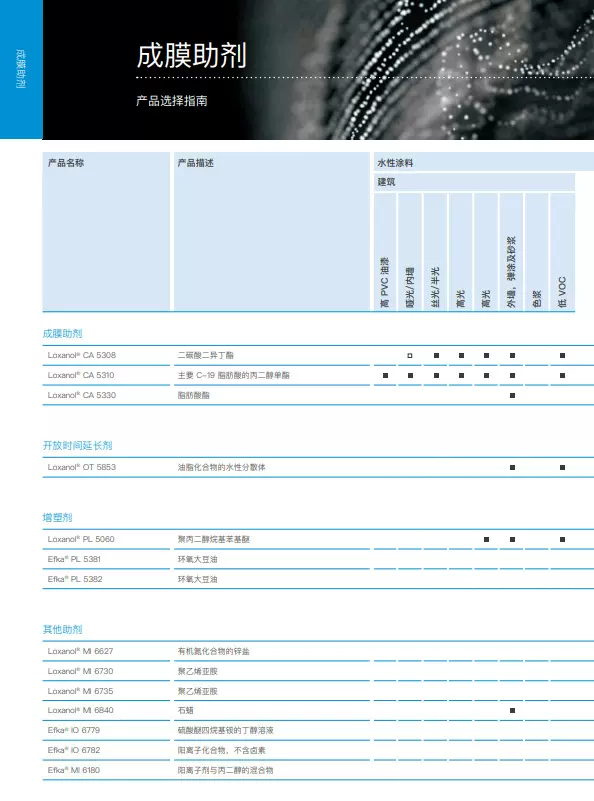The height and width of the screenshot is (801, 594).
Task: Select the description 聚丙二醇烷基苯基醚
Action: tap(213, 539)
